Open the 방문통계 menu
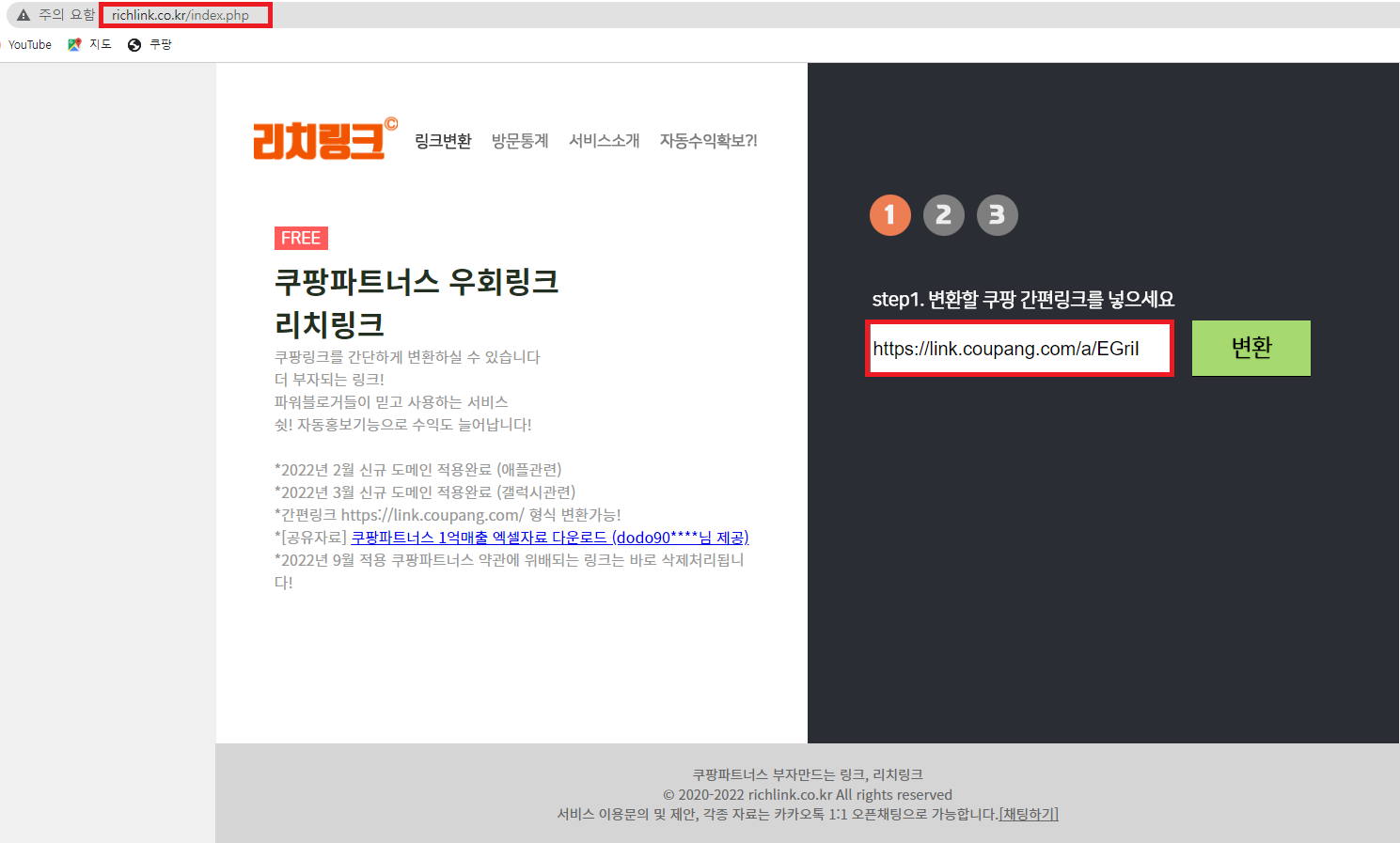 520,141
